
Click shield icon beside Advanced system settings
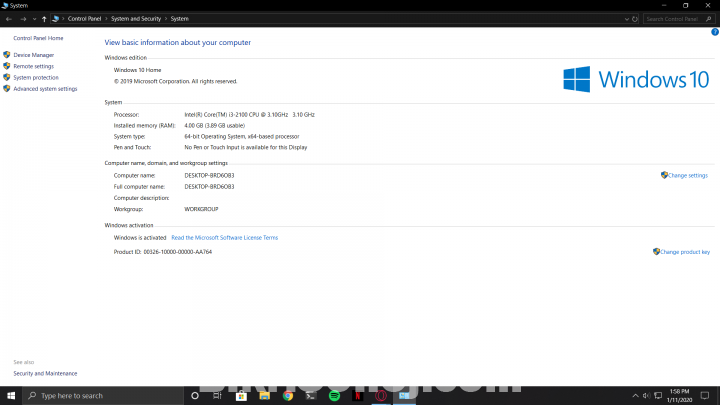coord(6,89)
